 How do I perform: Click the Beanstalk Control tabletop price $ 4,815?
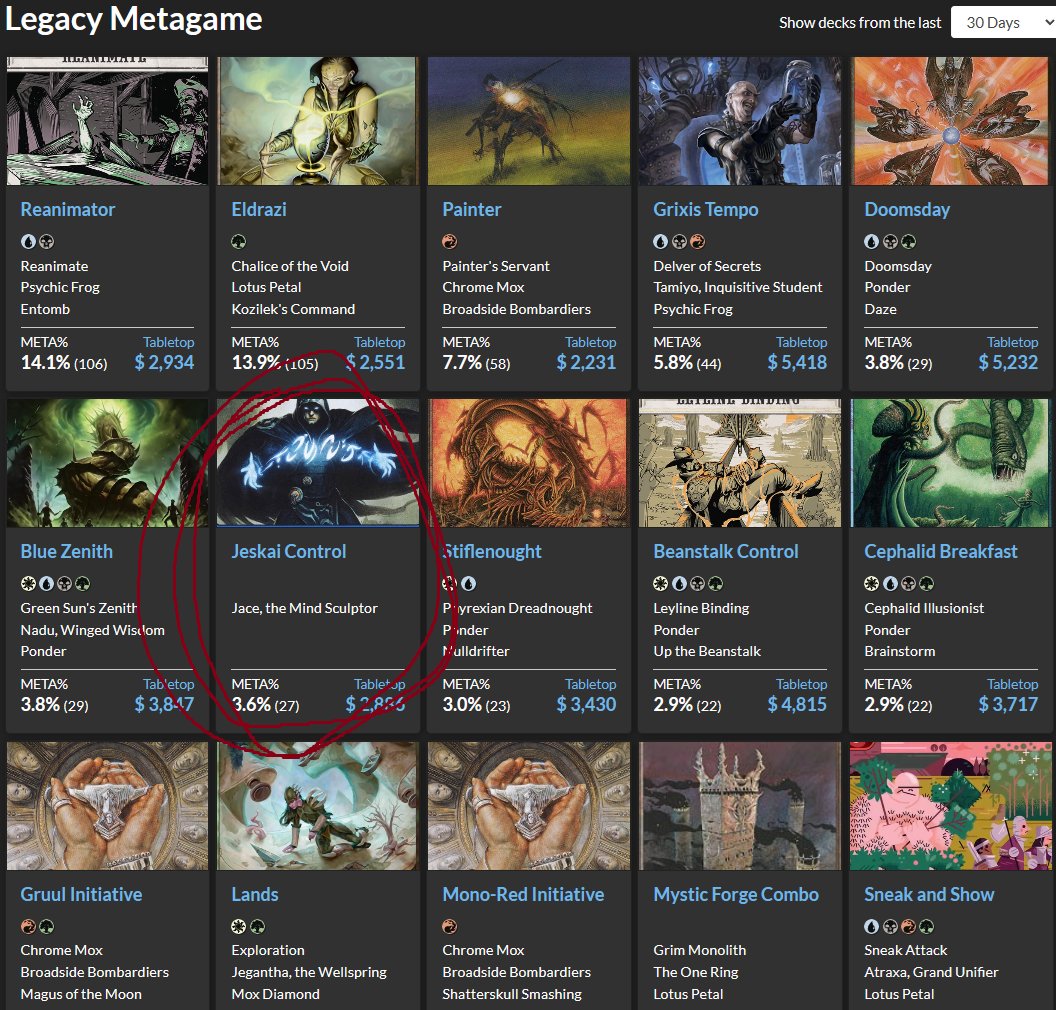(x=797, y=704)
